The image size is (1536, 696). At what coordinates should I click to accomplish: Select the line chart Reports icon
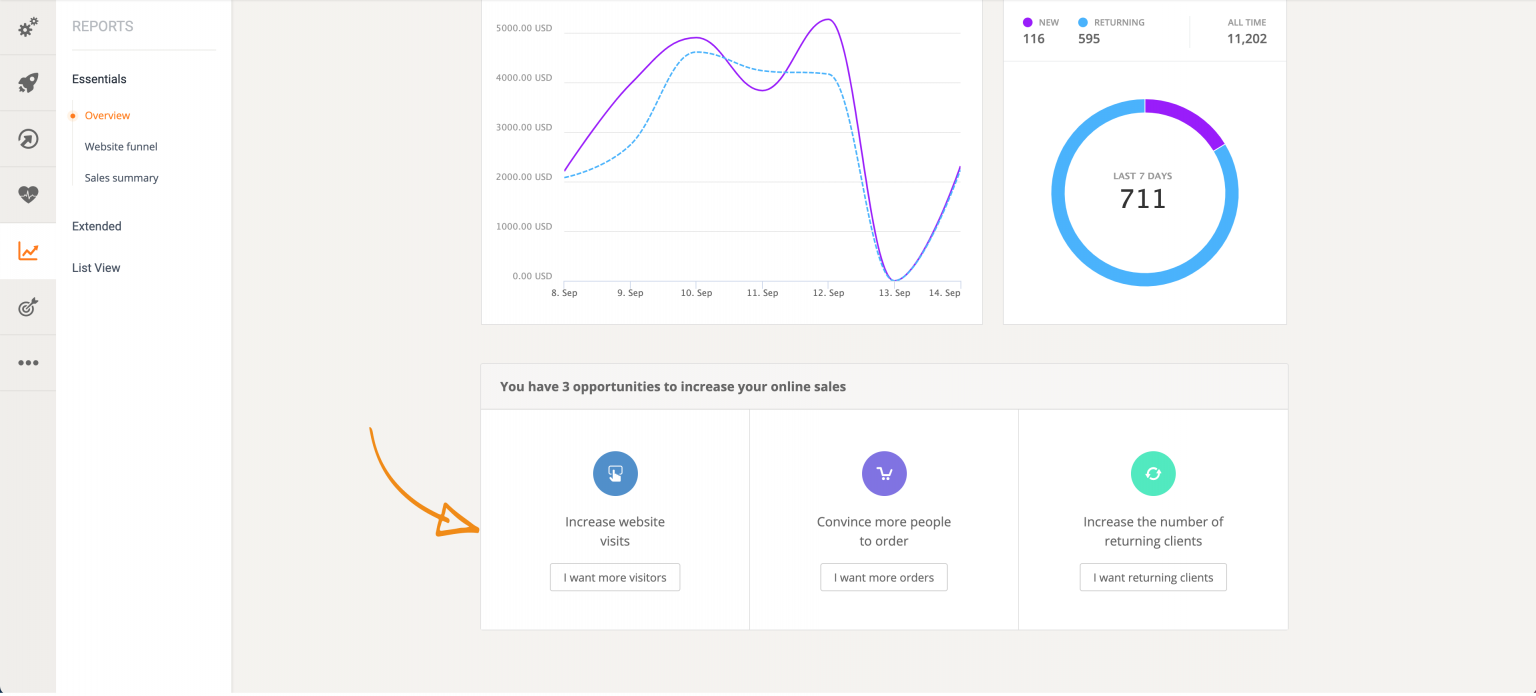(x=27, y=250)
